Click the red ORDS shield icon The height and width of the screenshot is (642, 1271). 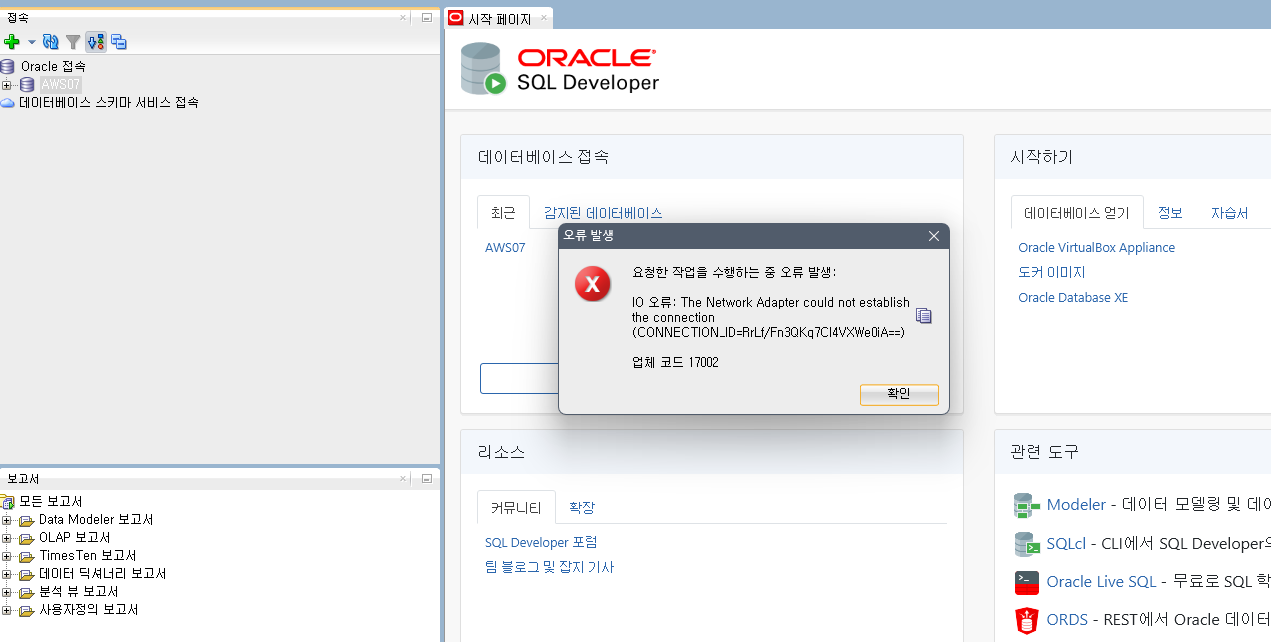pos(1027,620)
